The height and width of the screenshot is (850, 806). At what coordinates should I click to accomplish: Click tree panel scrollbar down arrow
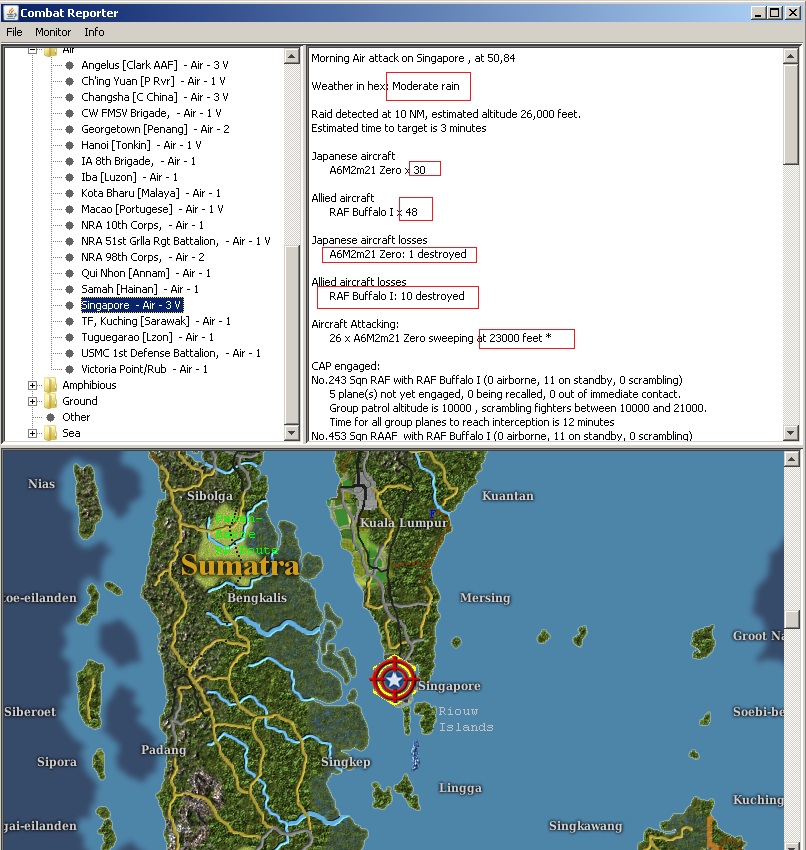click(292, 433)
